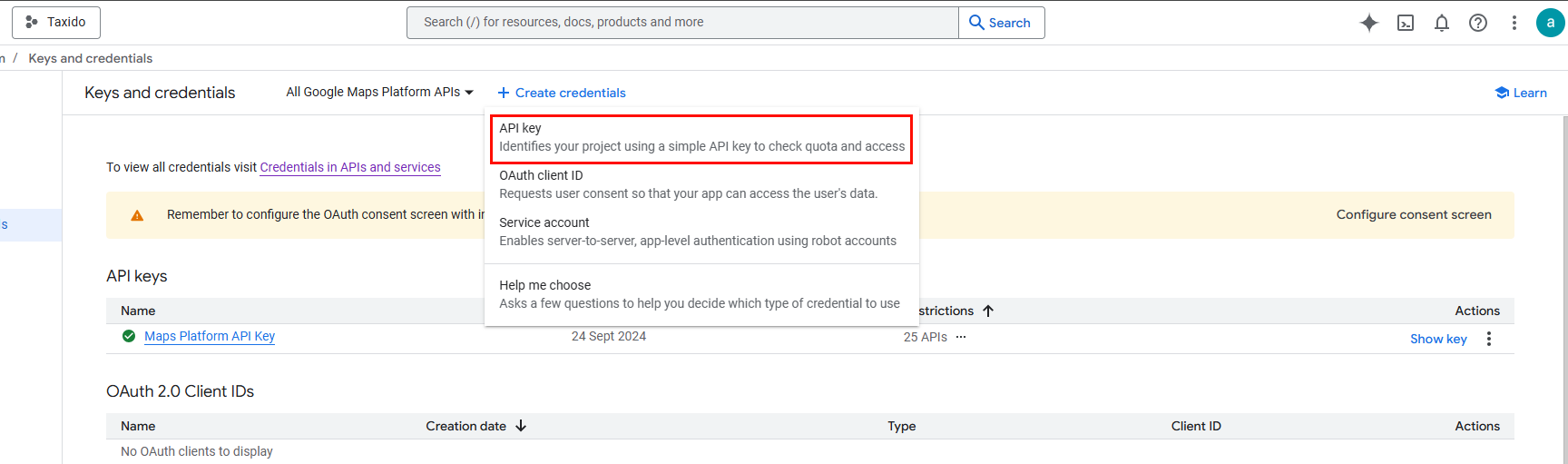Click Show key link
This screenshot has width=1568, height=464.
[x=1437, y=339]
